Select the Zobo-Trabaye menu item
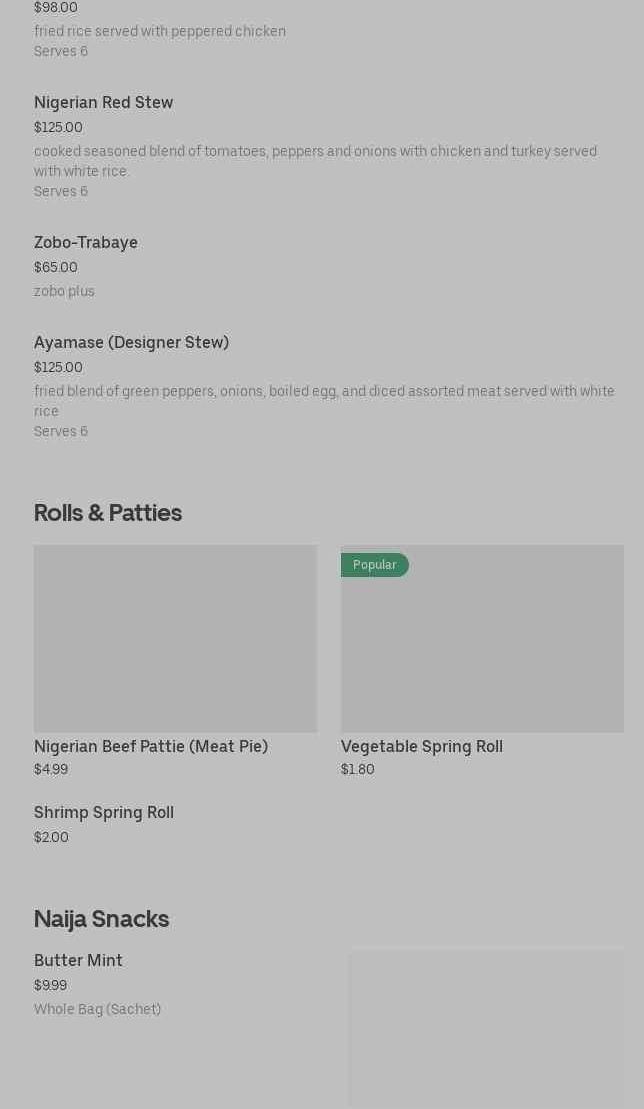The image size is (644, 1109). point(86,242)
